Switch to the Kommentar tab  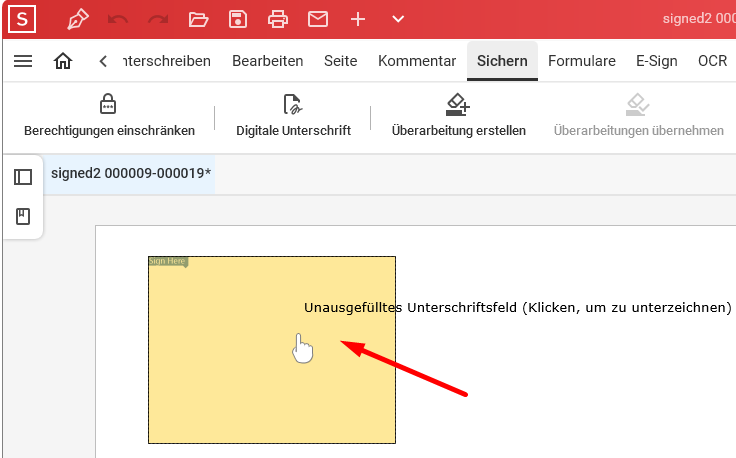tap(417, 61)
